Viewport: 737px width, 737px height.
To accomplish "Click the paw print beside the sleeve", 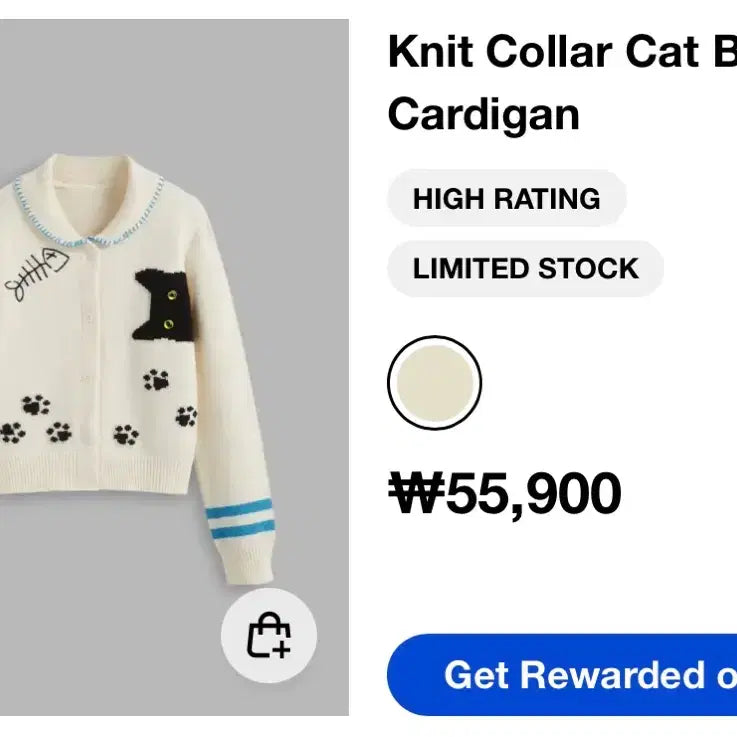I will tap(186, 416).
